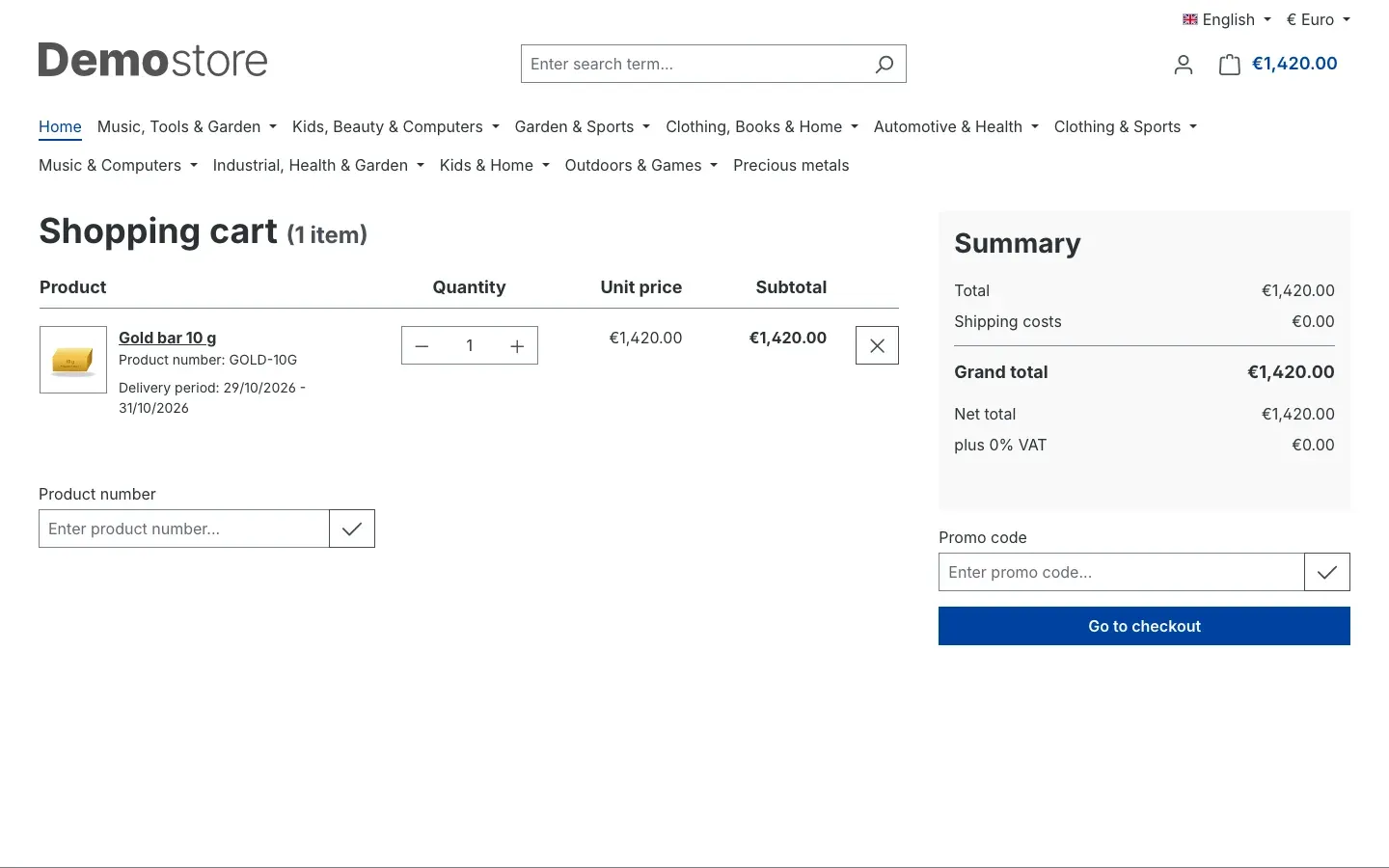The height and width of the screenshot is (868, 1389).
Task: Click Product number: GOLD-10G text
Action: 207,360
